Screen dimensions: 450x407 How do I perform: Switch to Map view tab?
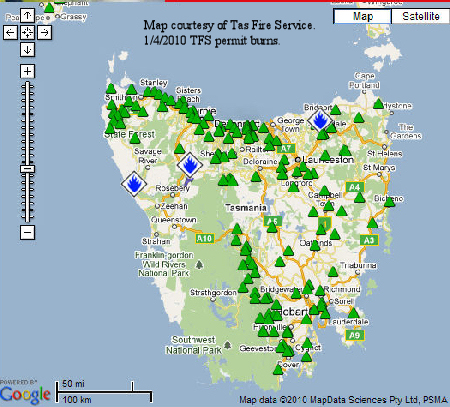[362, 16]
